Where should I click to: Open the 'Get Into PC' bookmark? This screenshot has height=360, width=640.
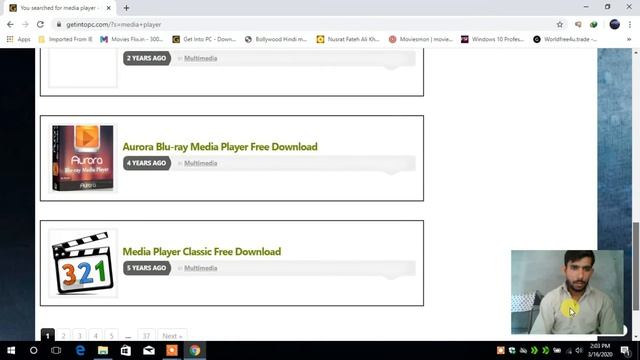(x=204, y=39)
